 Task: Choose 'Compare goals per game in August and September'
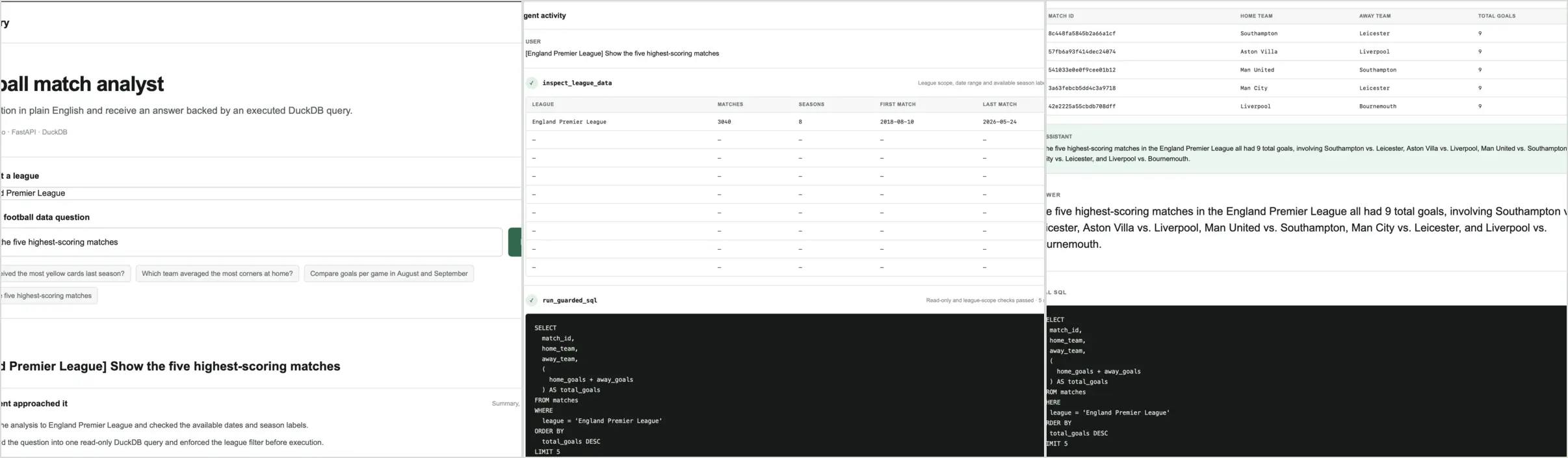point(389,274)
